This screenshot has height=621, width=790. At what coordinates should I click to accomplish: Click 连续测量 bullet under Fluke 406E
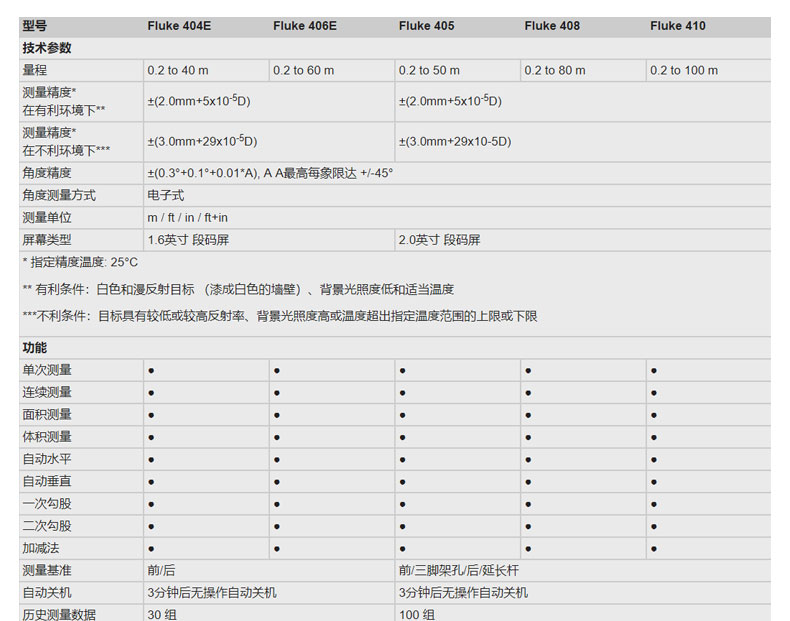(x=277, y=393)
